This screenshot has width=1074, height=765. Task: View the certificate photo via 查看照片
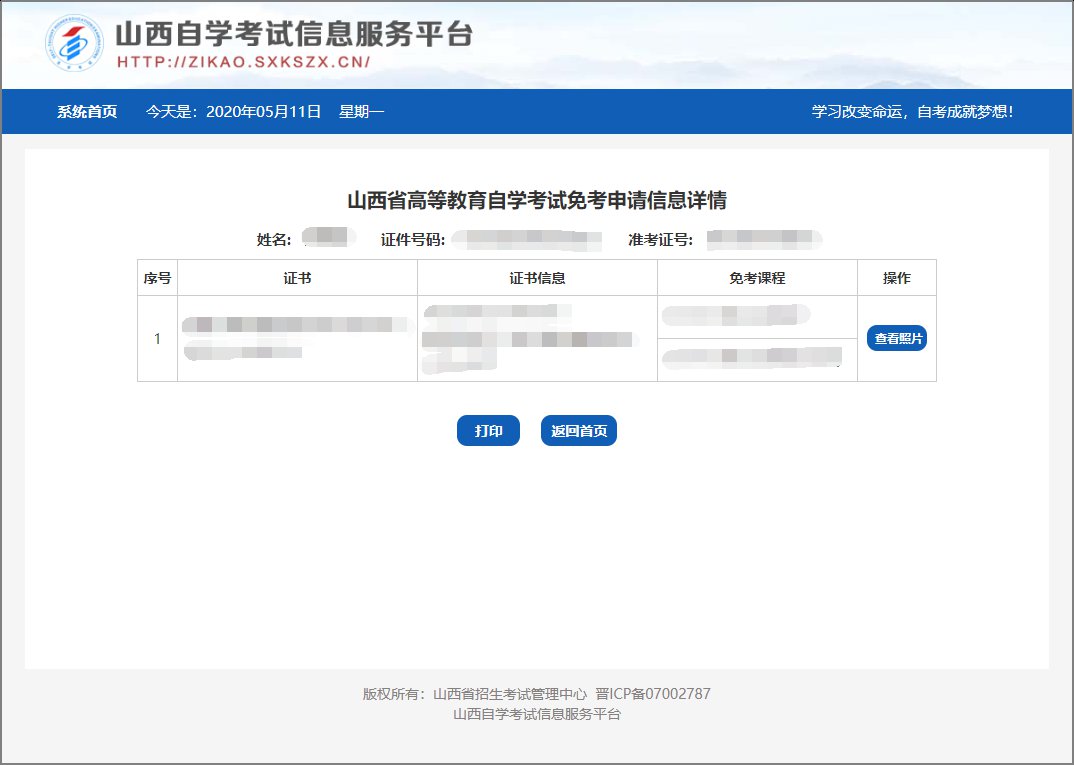point(897,339)
